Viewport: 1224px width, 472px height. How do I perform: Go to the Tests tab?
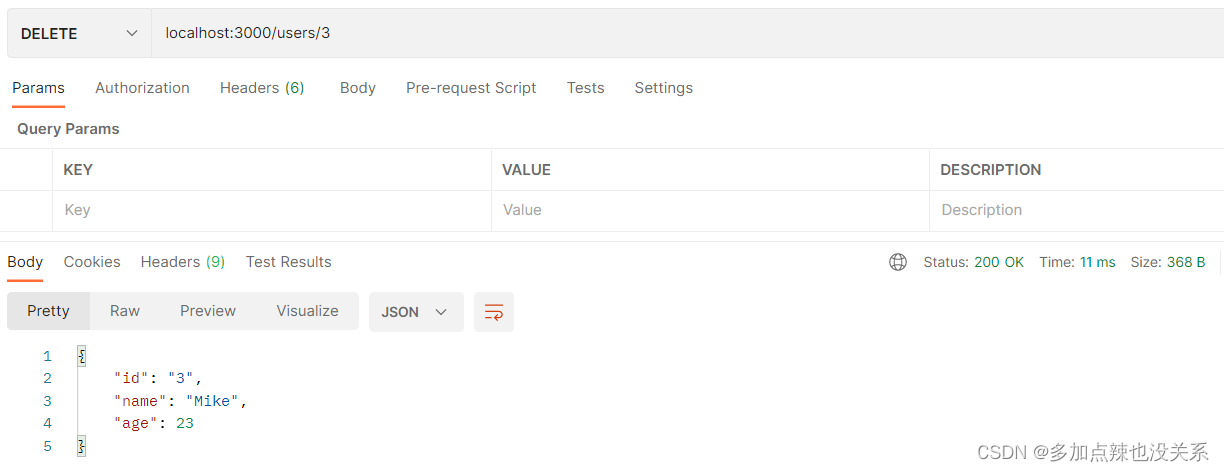click(x=585, y=88)
